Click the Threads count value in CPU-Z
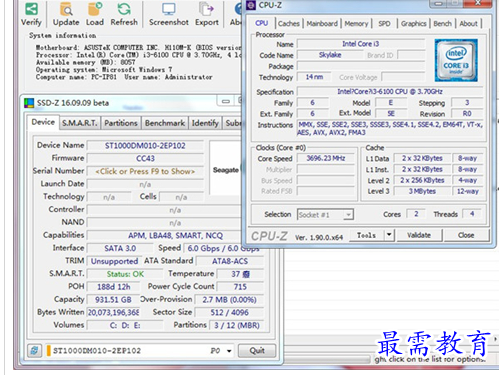499x375 pixels. coord(472,214)
